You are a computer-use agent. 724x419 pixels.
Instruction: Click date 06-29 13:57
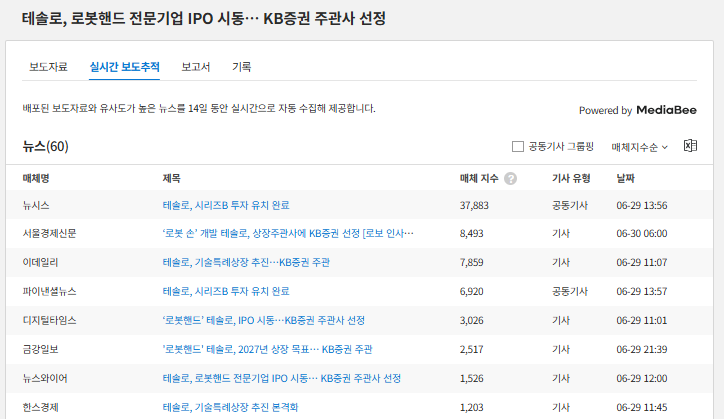point(642,291)
